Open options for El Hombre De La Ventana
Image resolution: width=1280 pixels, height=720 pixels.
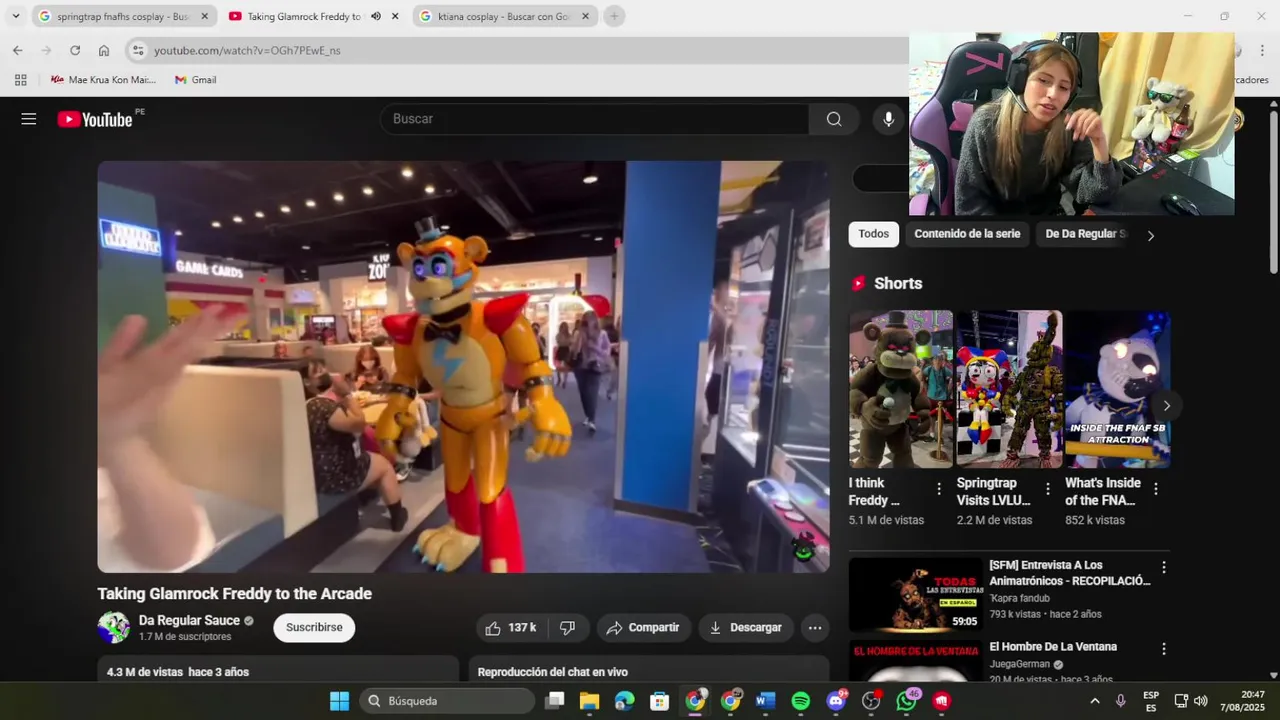[1163, 649]
